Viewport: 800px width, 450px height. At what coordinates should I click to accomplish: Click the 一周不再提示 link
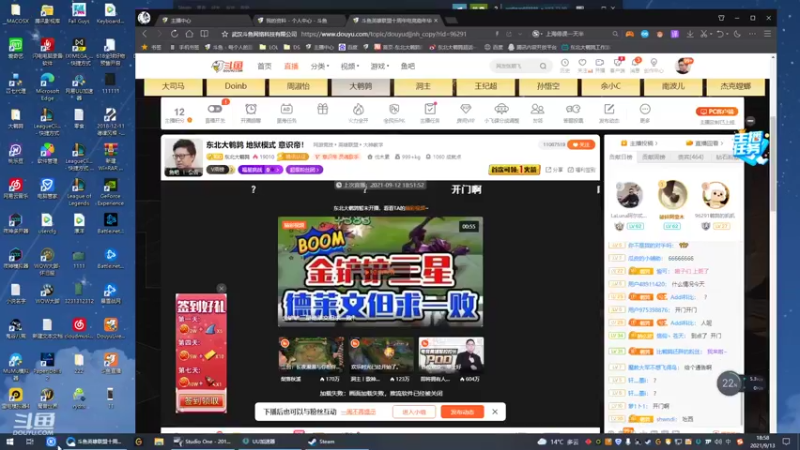pyautogui.click(x=359, y=412)
